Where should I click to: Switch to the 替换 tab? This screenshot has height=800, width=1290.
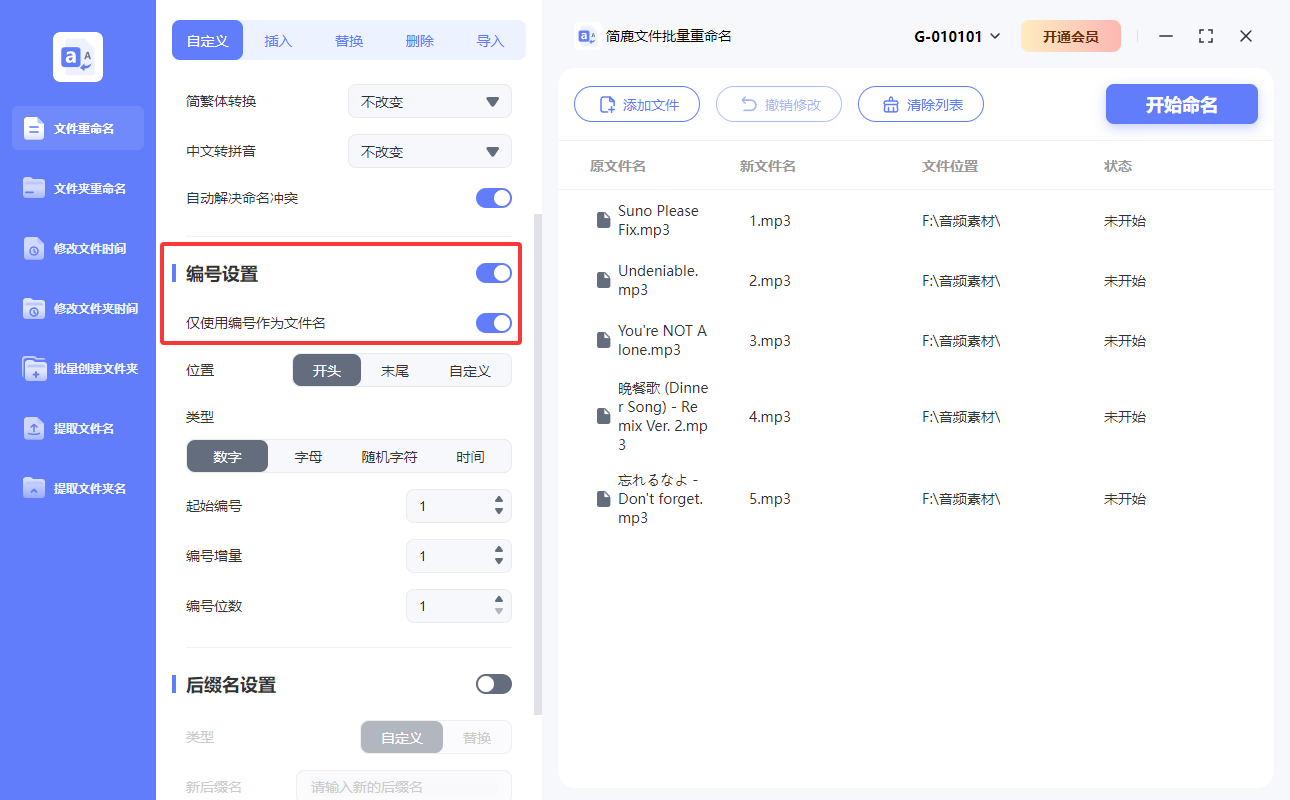click(x=349, y=40)
